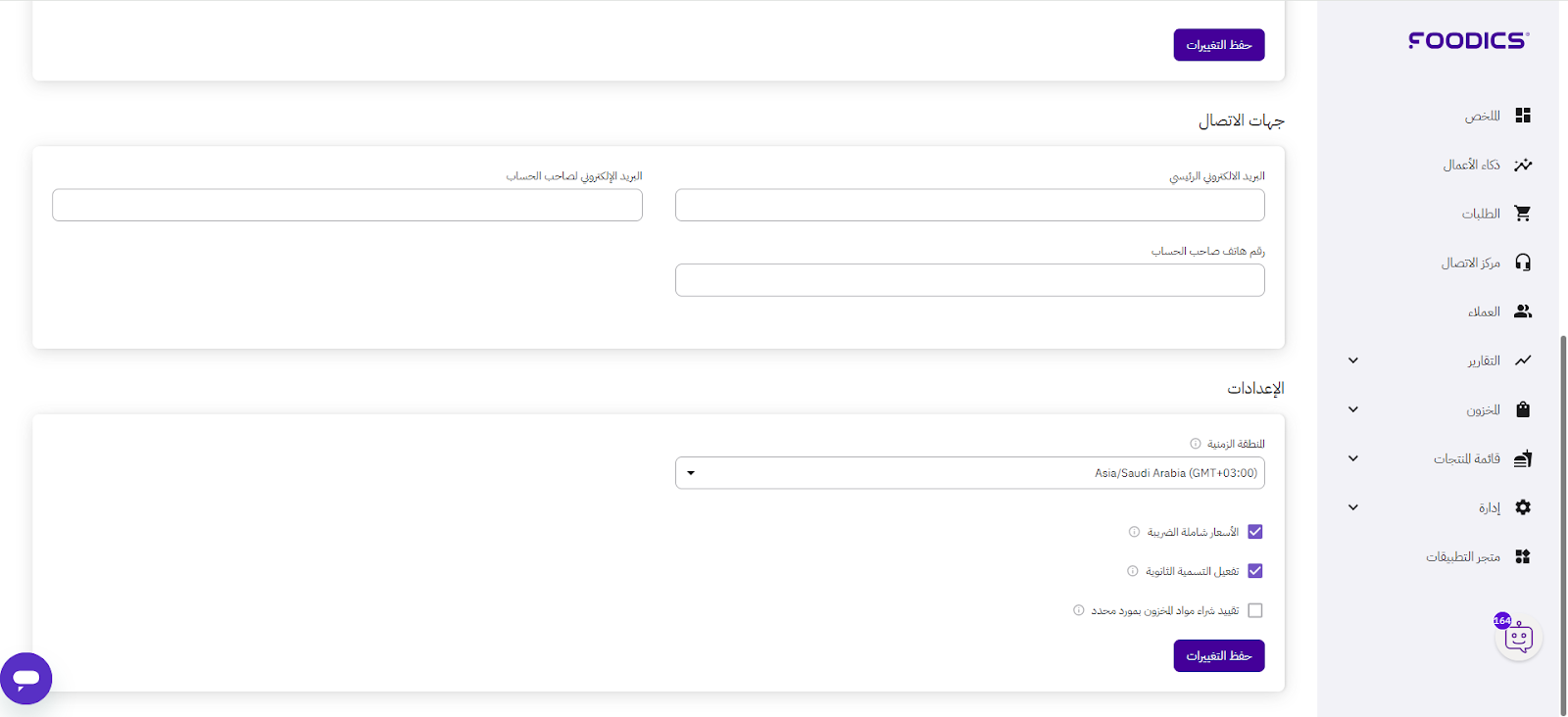The image size is (1568, 717).
Task: Open the business intelligence chart icon
Action: coord(1522,165)
